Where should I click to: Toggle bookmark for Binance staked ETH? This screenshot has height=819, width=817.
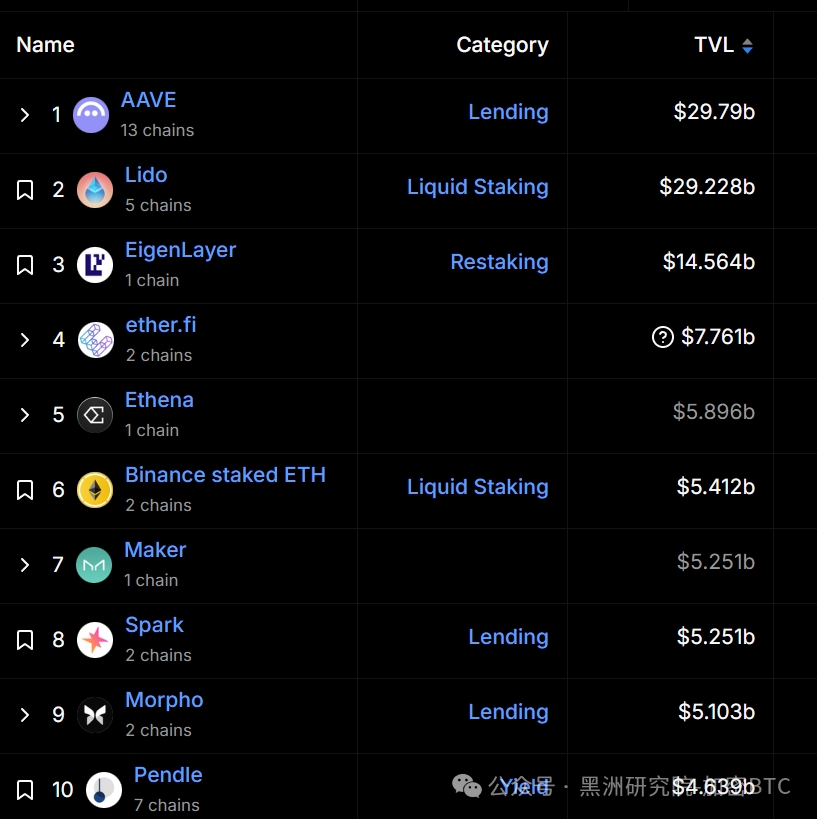click(25, 490)
